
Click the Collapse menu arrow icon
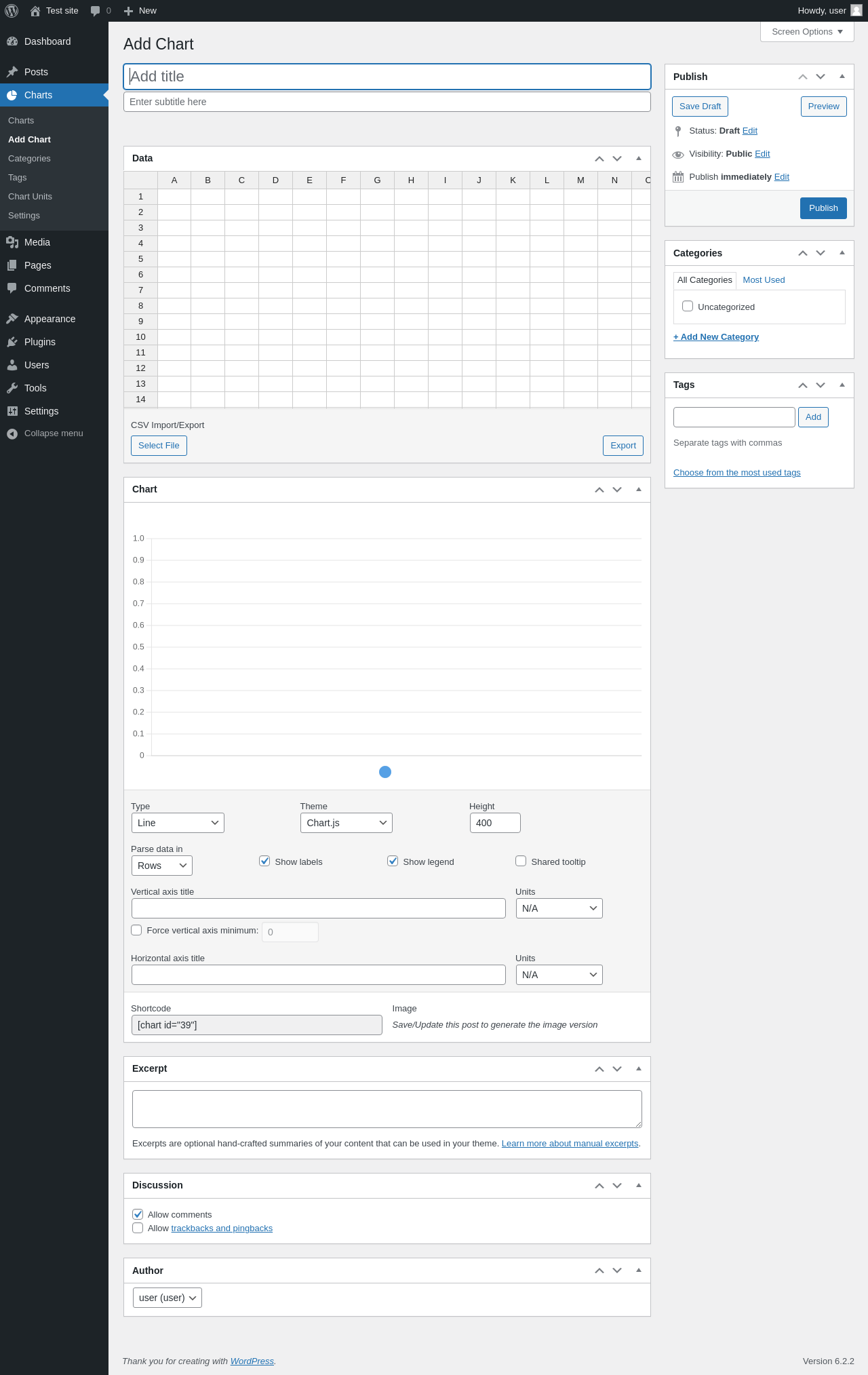point(12,433)
